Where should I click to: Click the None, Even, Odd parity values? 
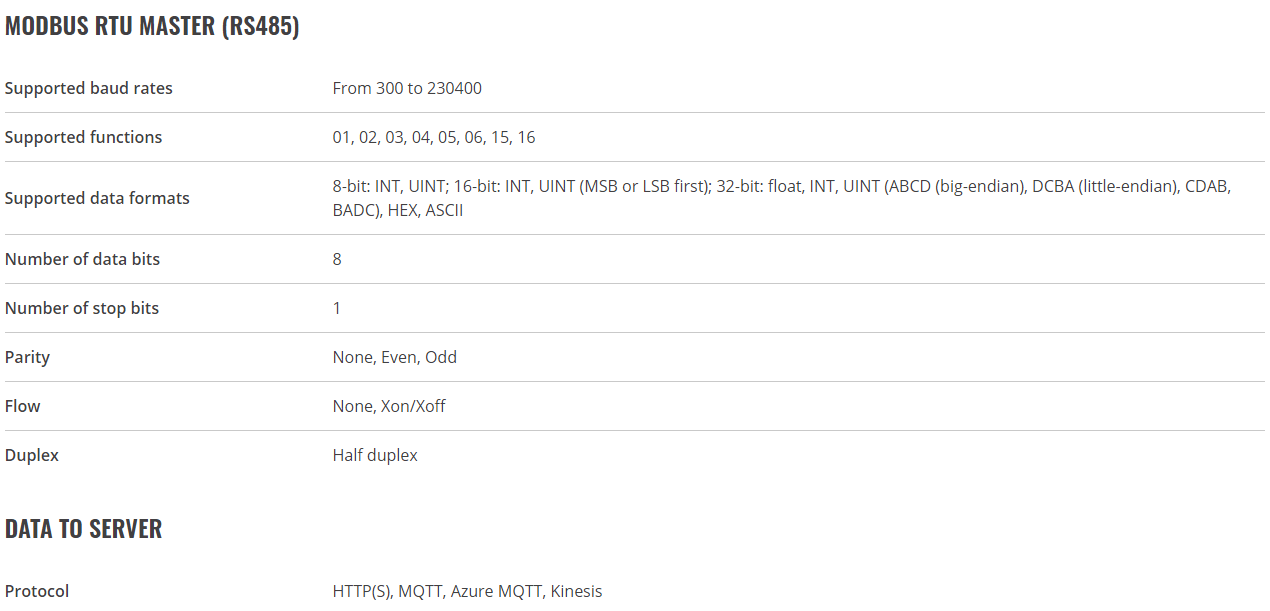click(x=395, y=357)
